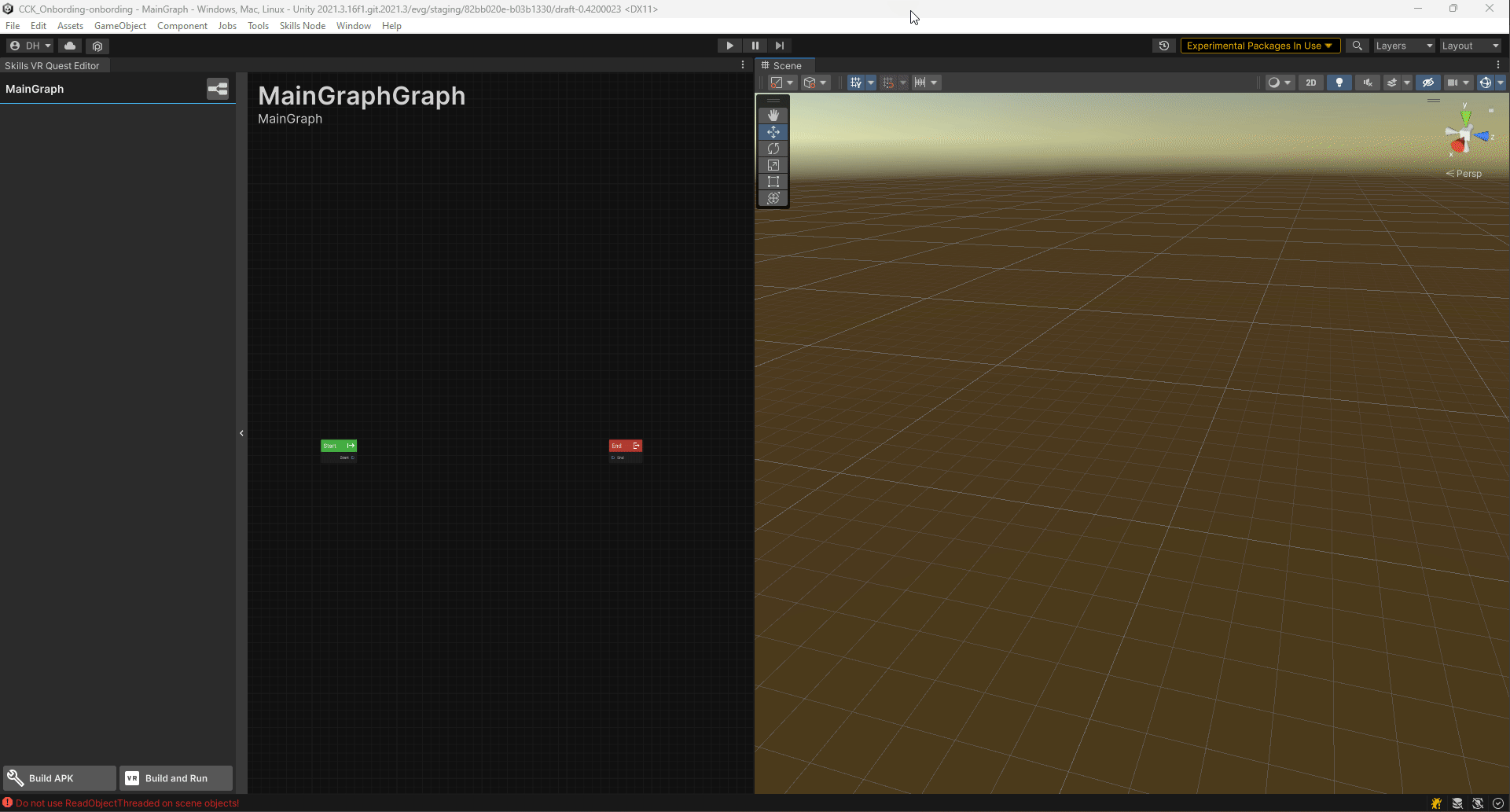Viewport: 1510px width, 812px height.
Task: Toggle 2D view mode
Action: point(1311,83)
